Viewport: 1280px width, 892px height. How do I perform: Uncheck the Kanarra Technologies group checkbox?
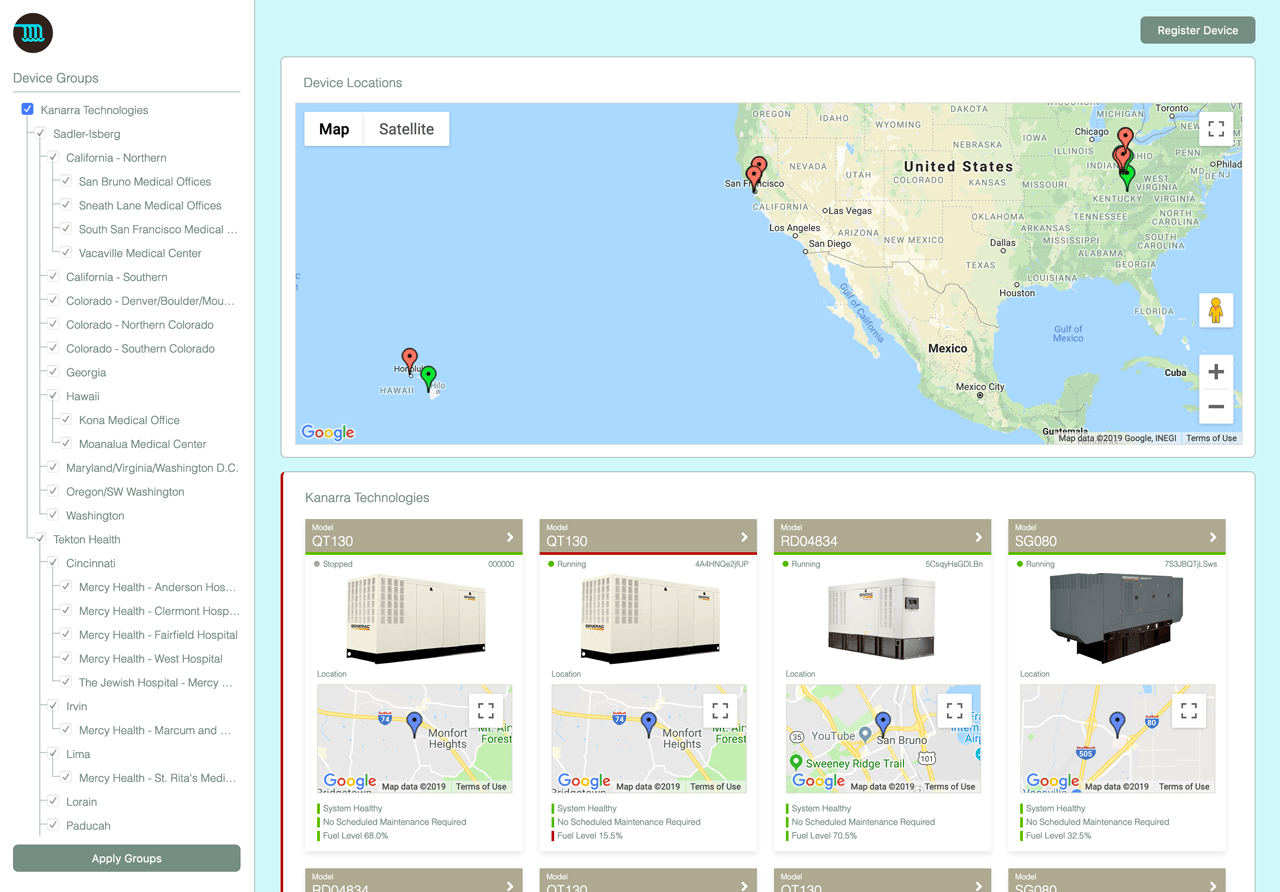(26, 108)
